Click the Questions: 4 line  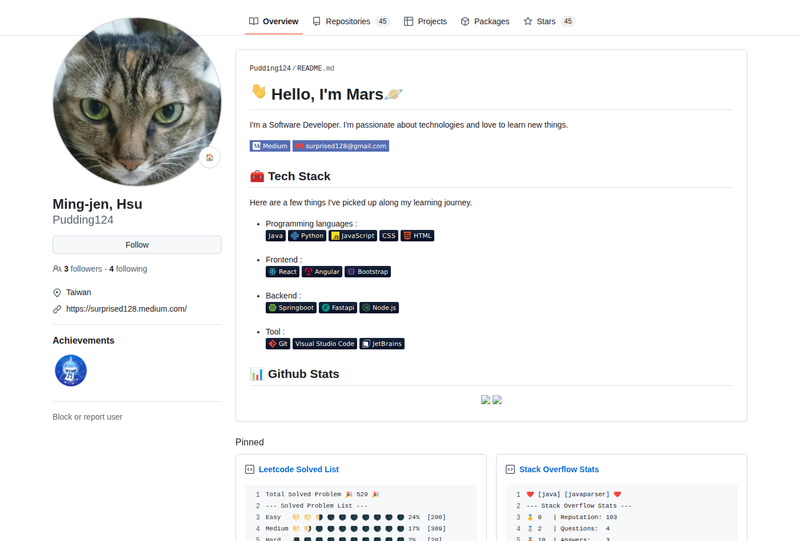(585, 529)
